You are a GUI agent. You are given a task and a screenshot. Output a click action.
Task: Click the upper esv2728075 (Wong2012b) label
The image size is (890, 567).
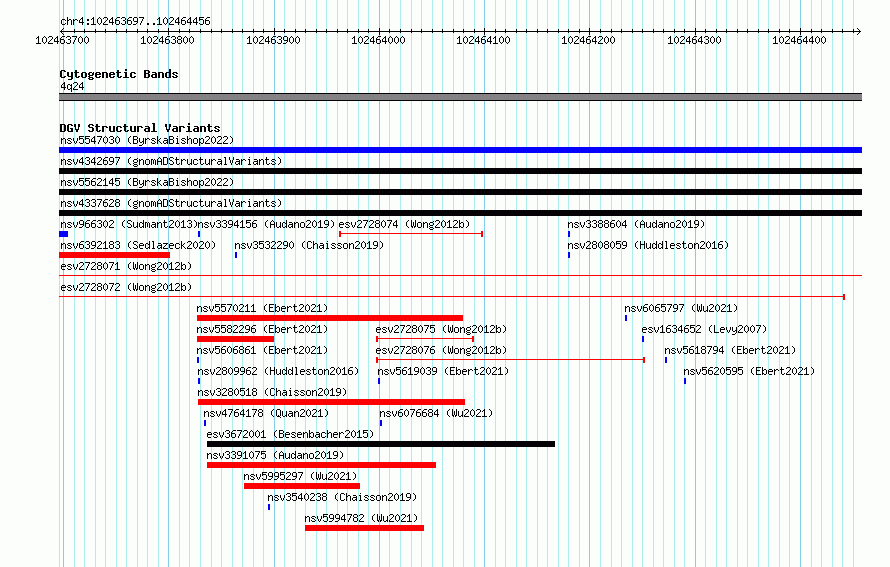click(441, 329)
